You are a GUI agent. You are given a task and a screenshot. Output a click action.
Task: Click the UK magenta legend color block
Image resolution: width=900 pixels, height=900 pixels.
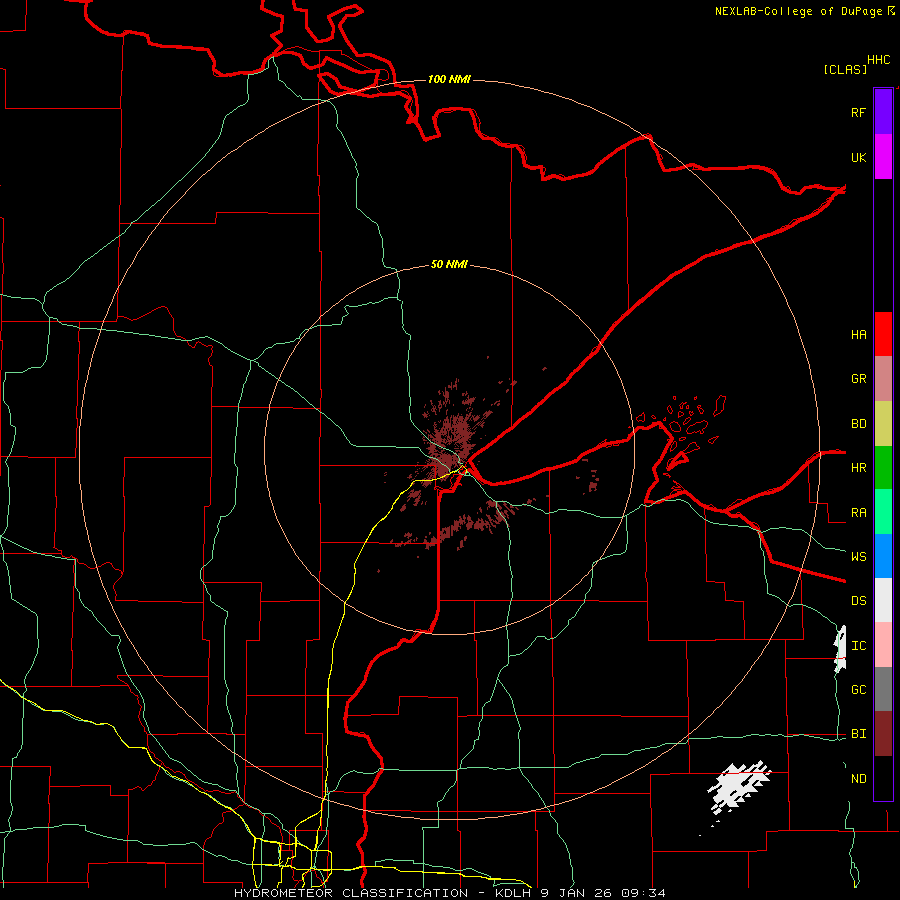[883, 157]
